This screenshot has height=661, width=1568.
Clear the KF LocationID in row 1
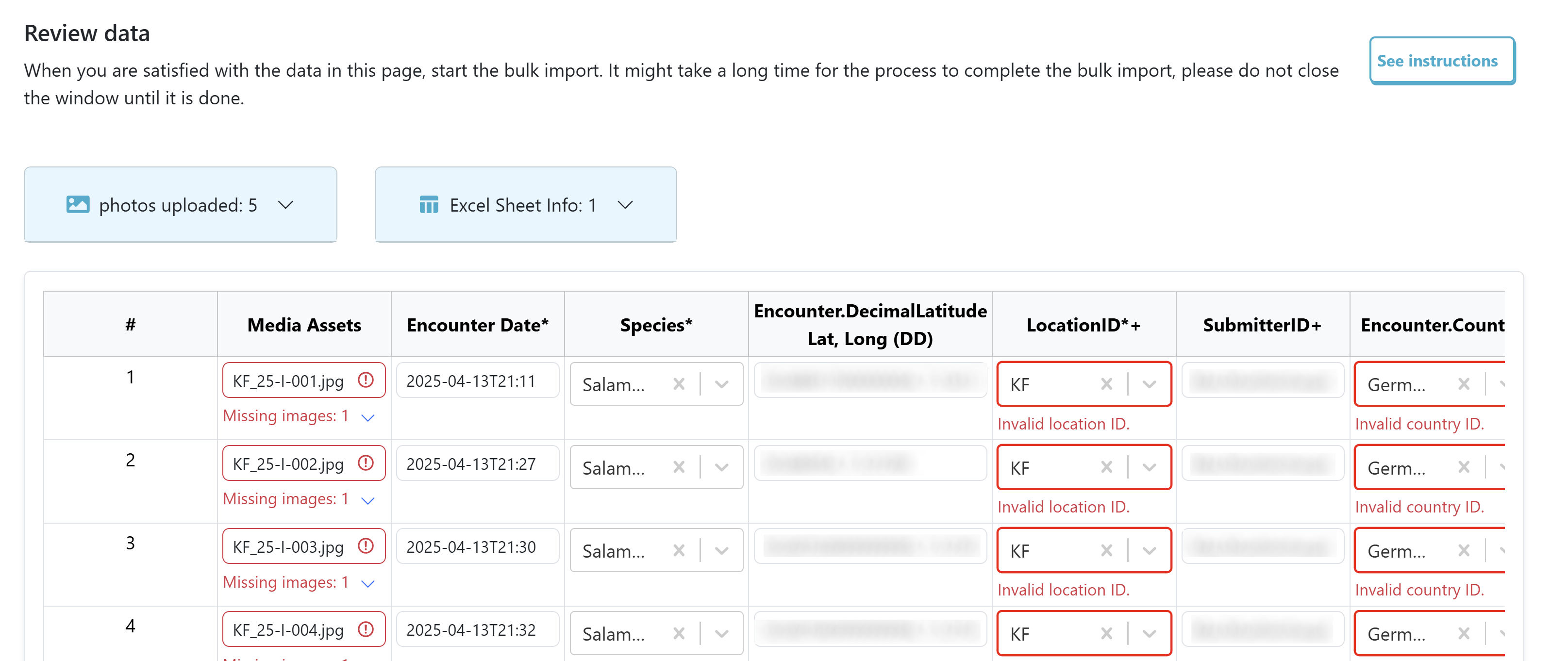(1107, 384)
